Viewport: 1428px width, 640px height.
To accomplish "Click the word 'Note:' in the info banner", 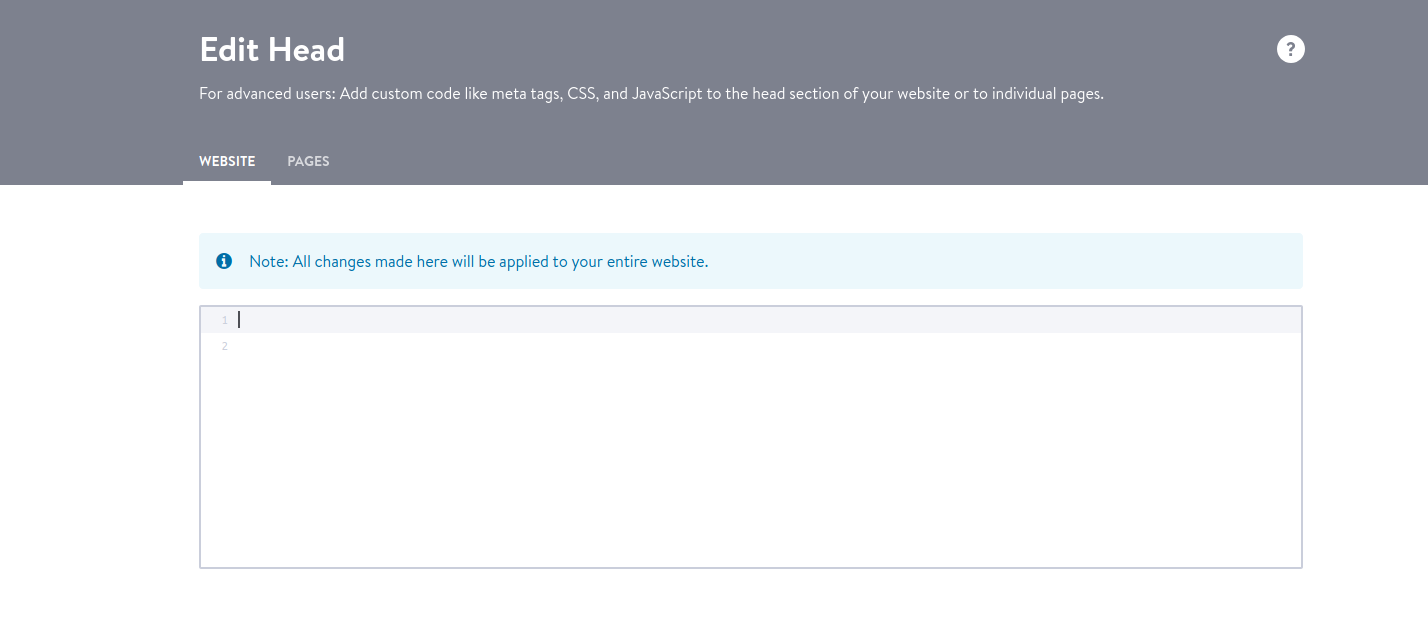I will [268, 261].
